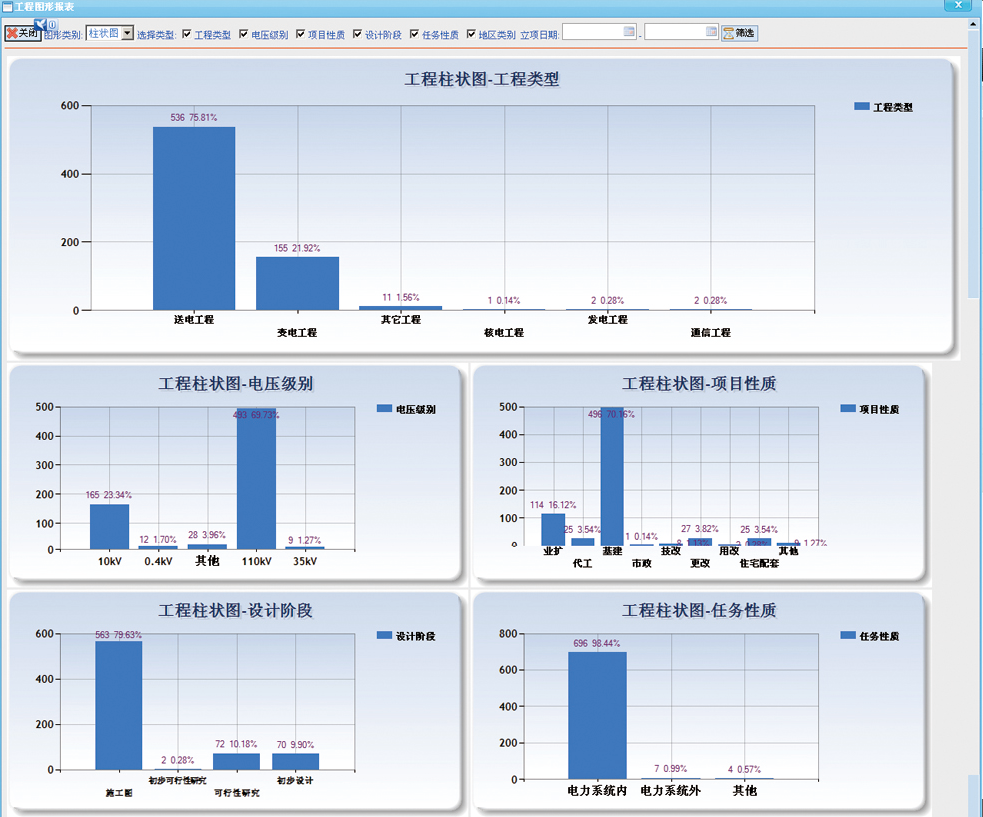Disable the 设计阶段 checkbox
The width and height of the screenshot is (983, 817).
[x=358, y=34]
